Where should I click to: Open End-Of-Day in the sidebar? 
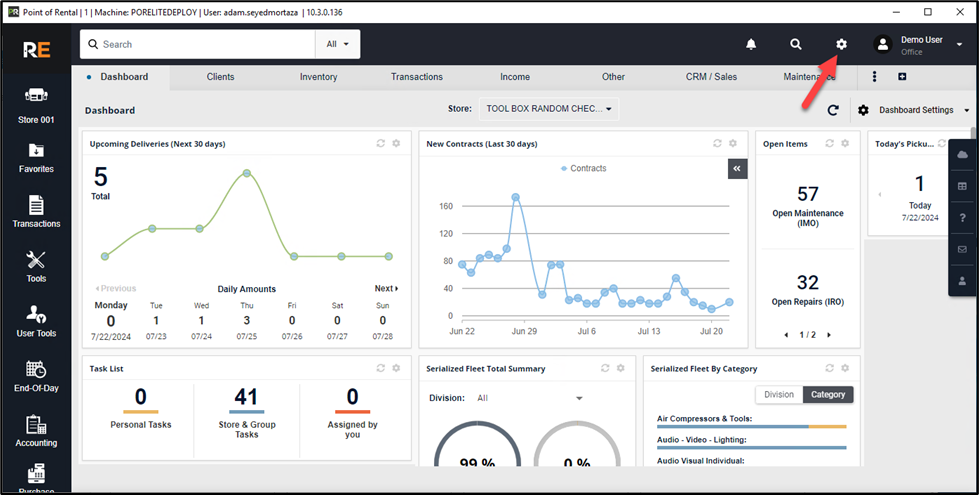coord(36,376)
